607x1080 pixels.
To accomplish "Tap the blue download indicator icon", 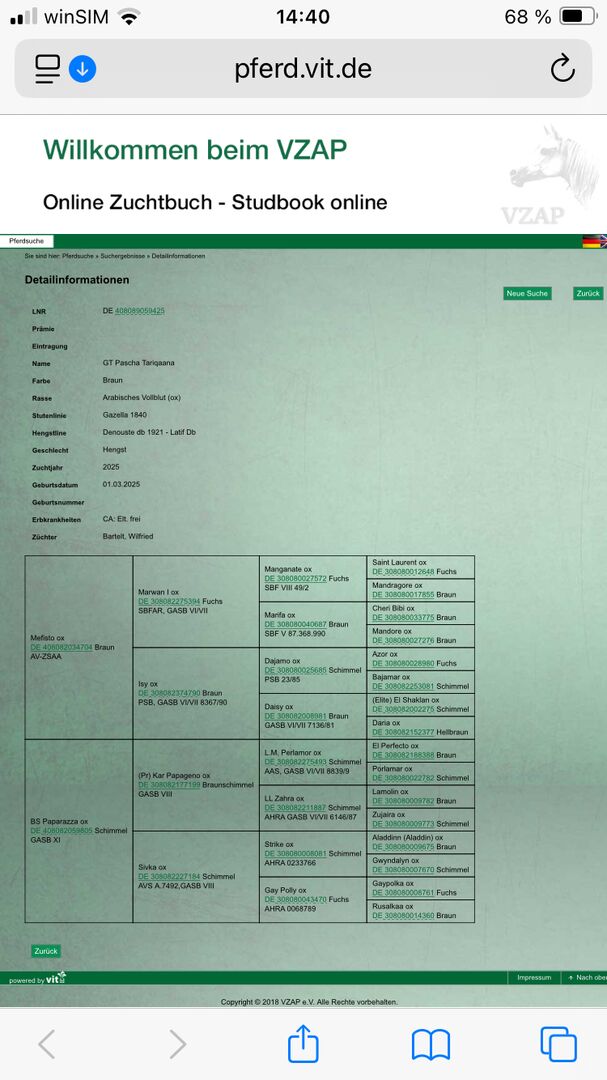I will (83, 69).
